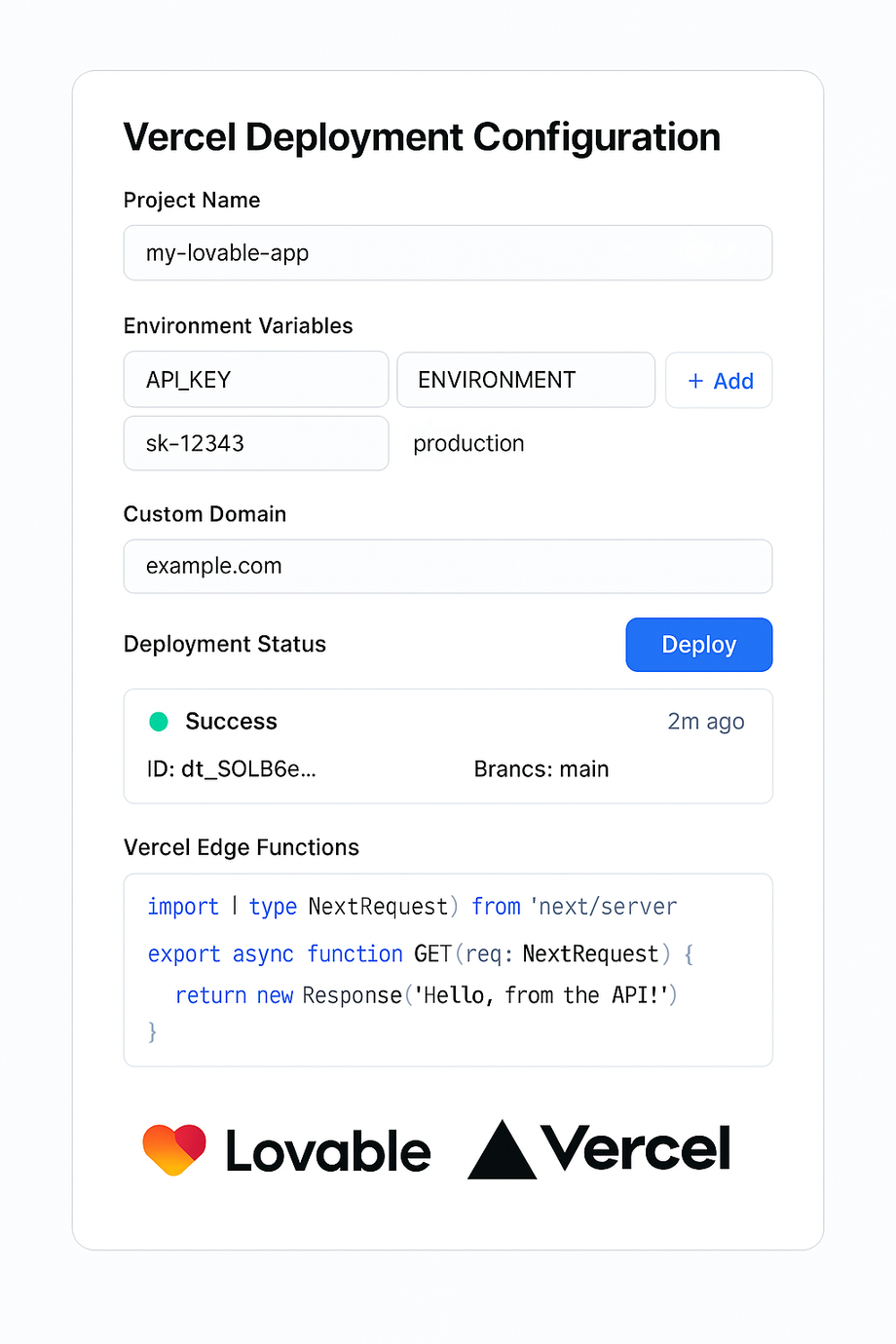Click the Add environment variable button
Image resolution: width=896 pixels, height=1344 pixels.
click(719, 381)
